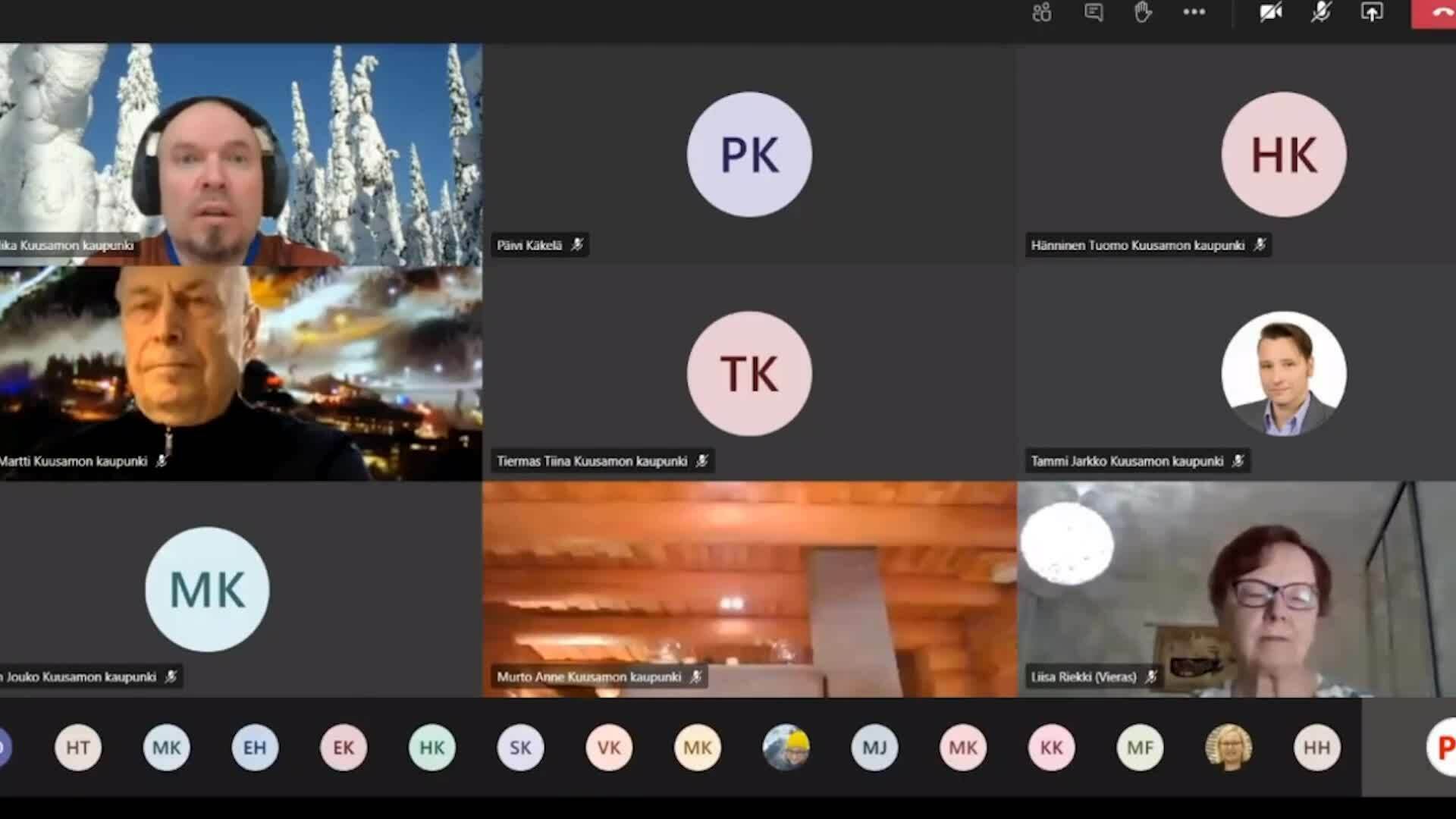Select the HH participant avatar in bottom strip
Viewport: 1456px width, 819px height.
1317,748
